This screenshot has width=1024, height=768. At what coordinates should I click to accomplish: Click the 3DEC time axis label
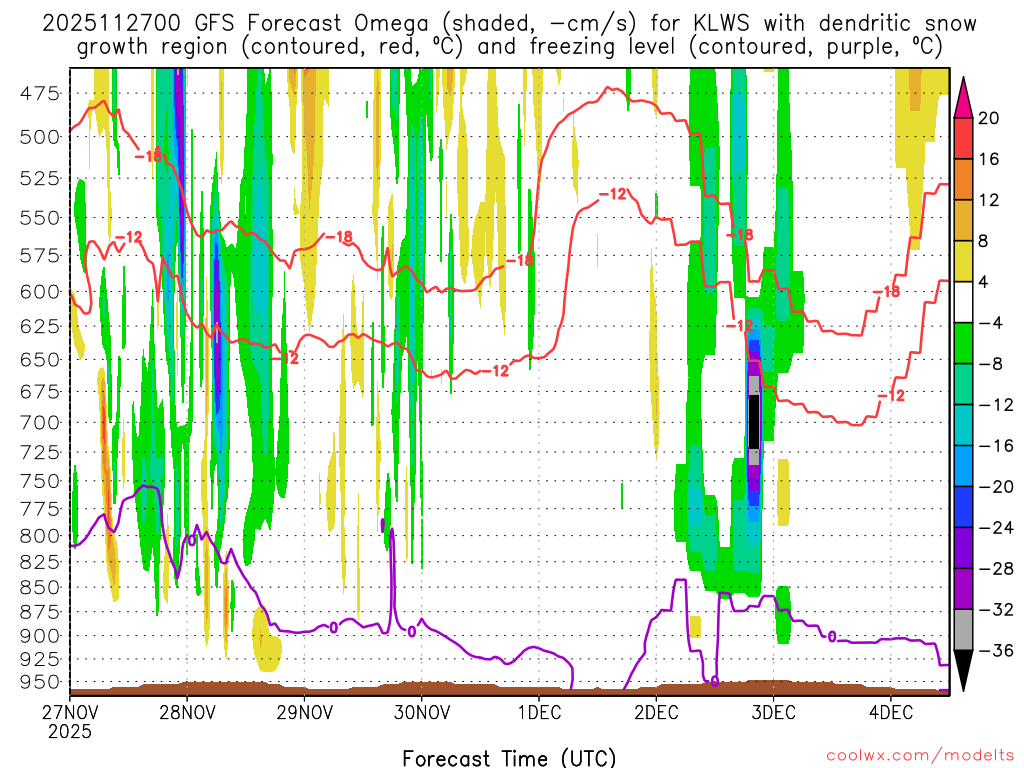tap(774, 712)
